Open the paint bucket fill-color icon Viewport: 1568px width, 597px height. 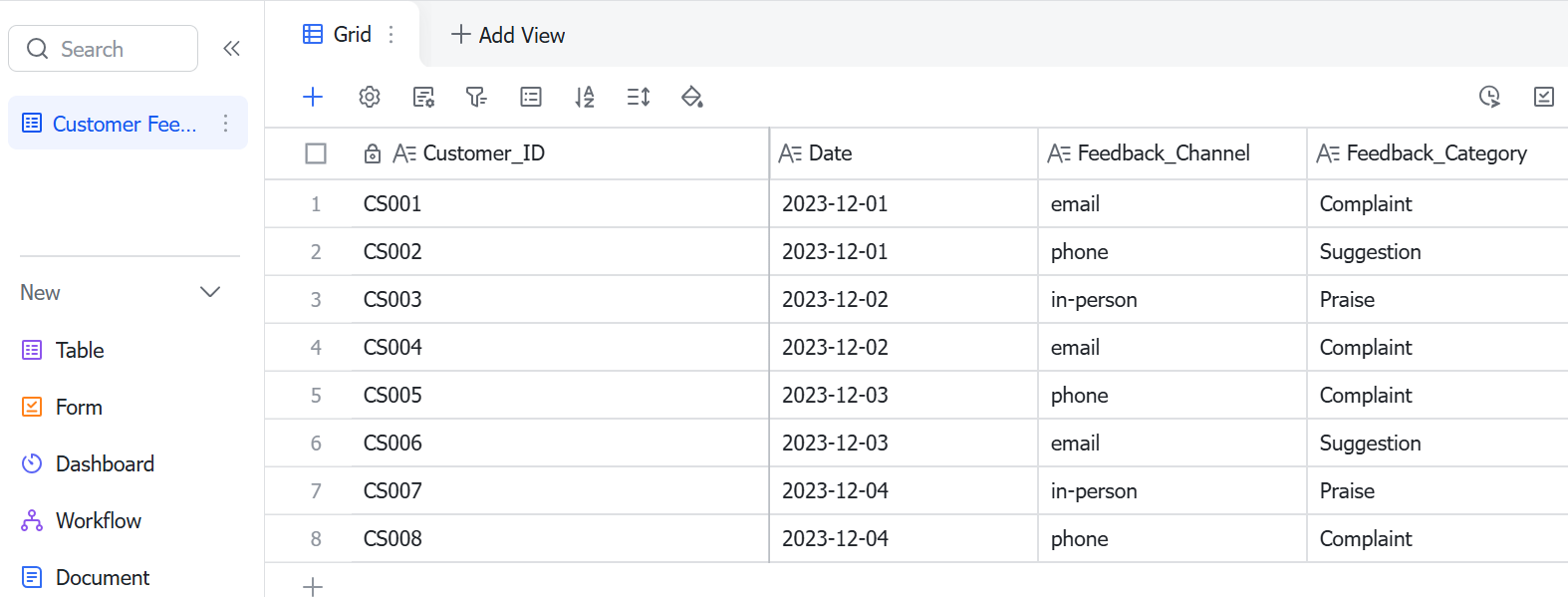coord(692,97)
